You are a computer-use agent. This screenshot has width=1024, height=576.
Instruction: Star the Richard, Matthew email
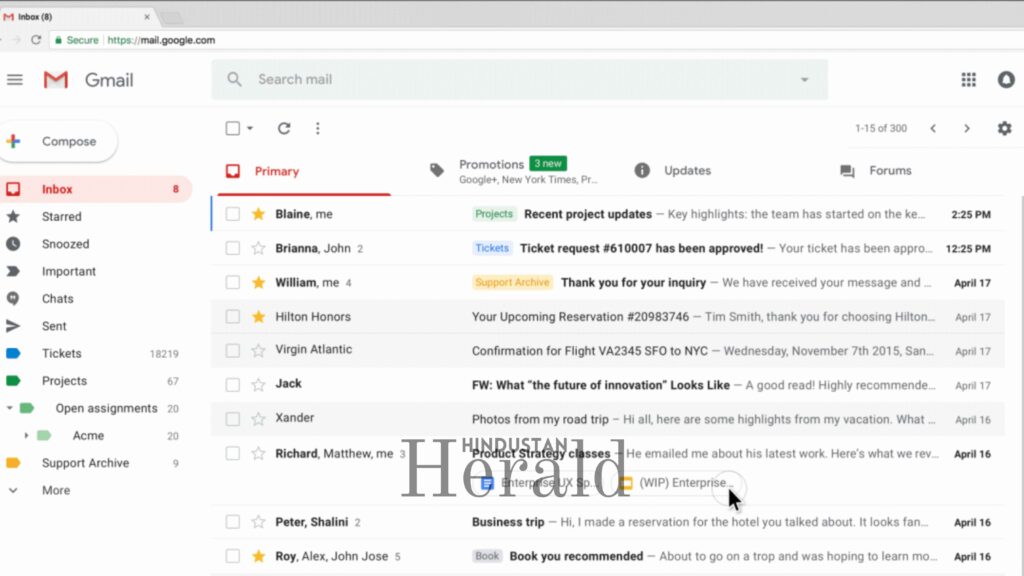pyautogui.click(x=259, y=453)
